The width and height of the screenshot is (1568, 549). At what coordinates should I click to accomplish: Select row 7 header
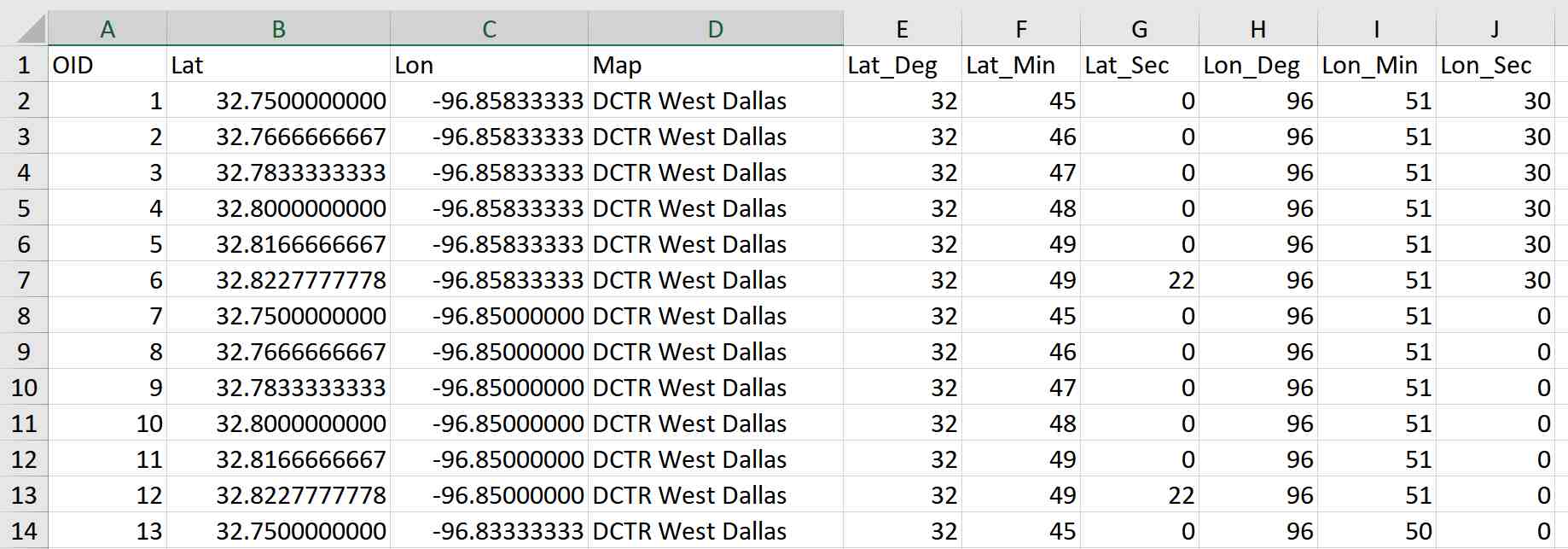click(x=24, y=280)
